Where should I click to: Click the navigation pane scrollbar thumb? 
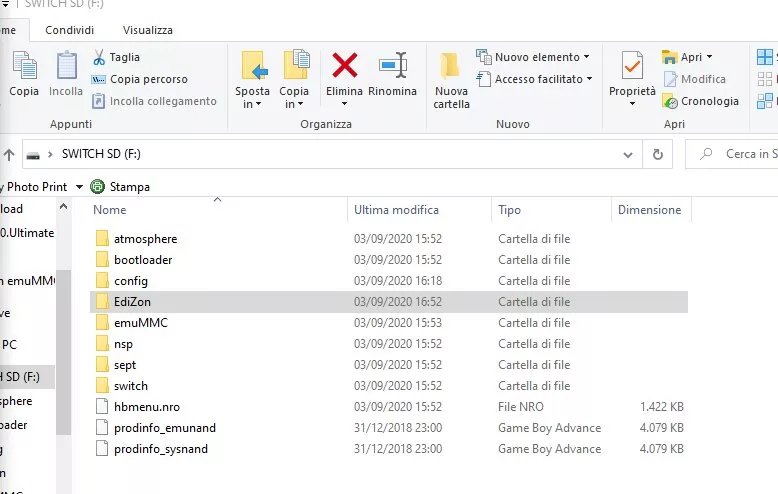pyautogui.click(x=64, y=353)
